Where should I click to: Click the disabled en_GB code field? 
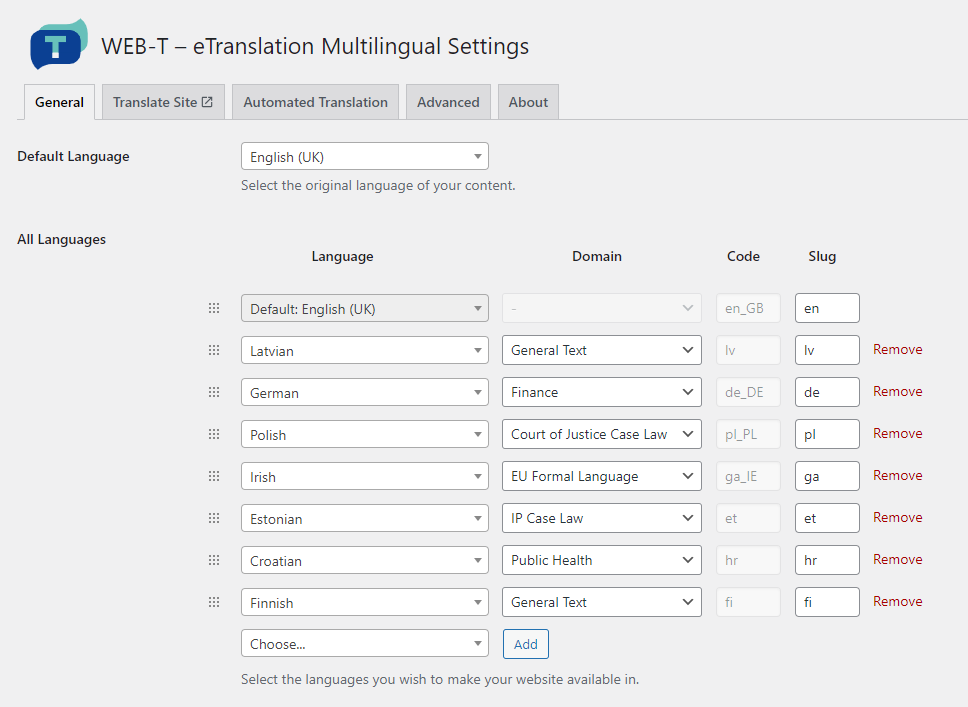[748, 308]
